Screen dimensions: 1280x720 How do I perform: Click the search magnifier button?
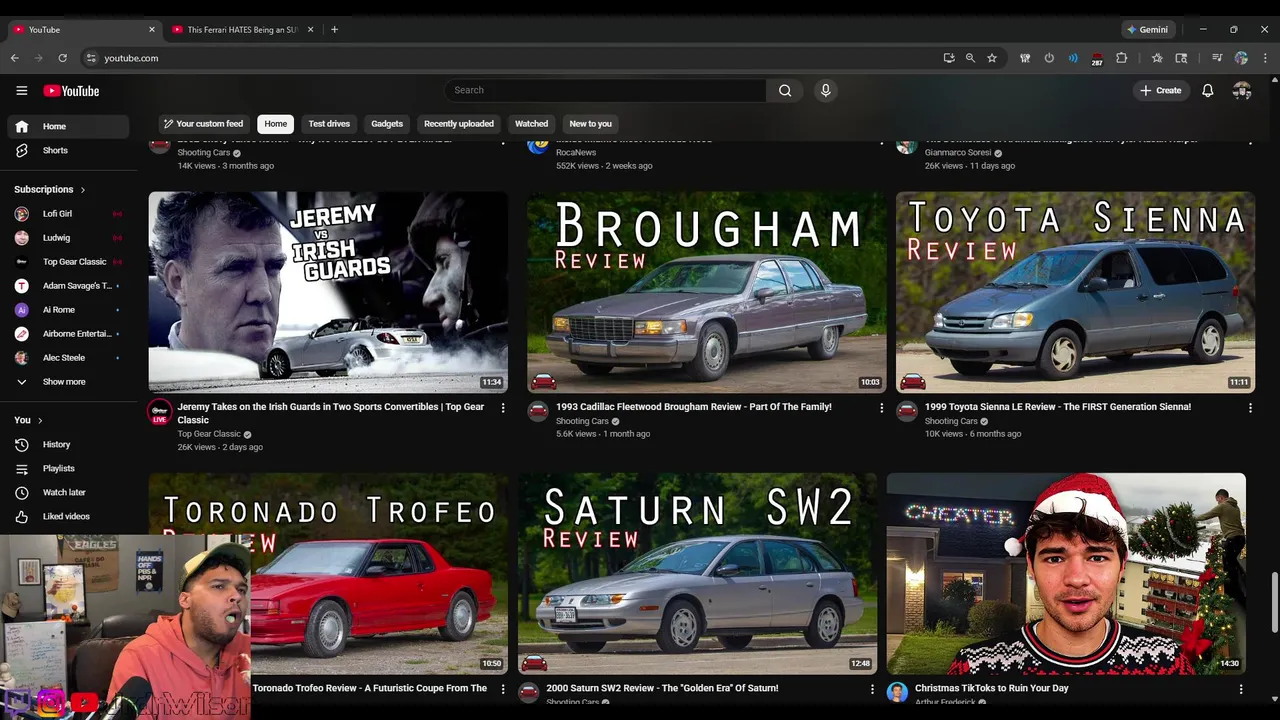785,90
